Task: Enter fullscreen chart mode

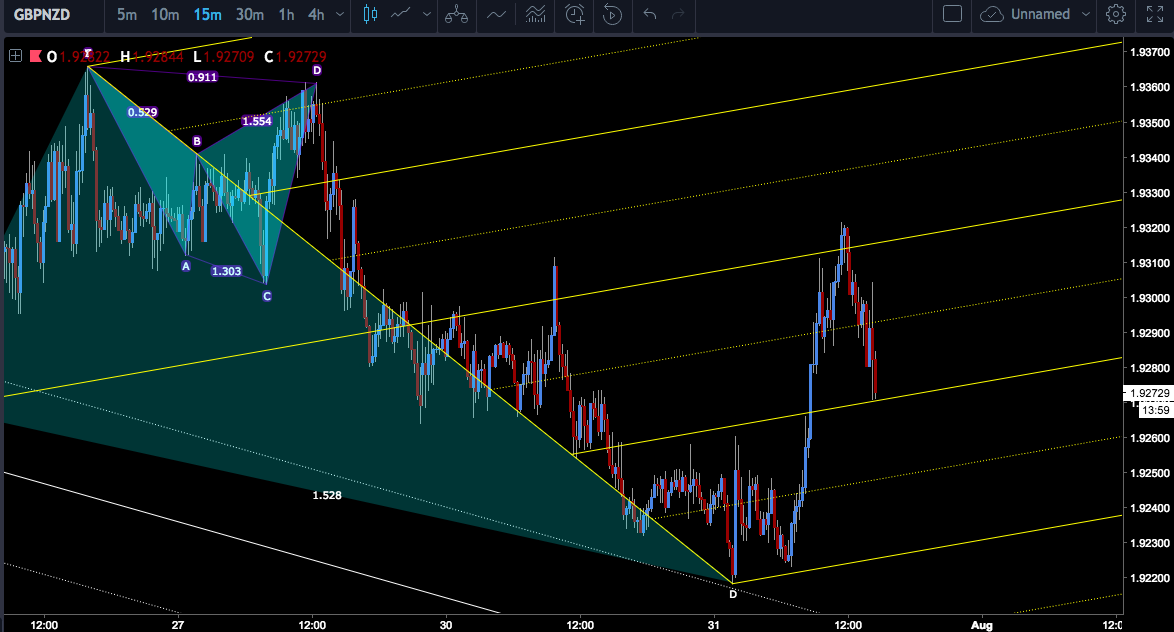Action: coord(1155,14)
